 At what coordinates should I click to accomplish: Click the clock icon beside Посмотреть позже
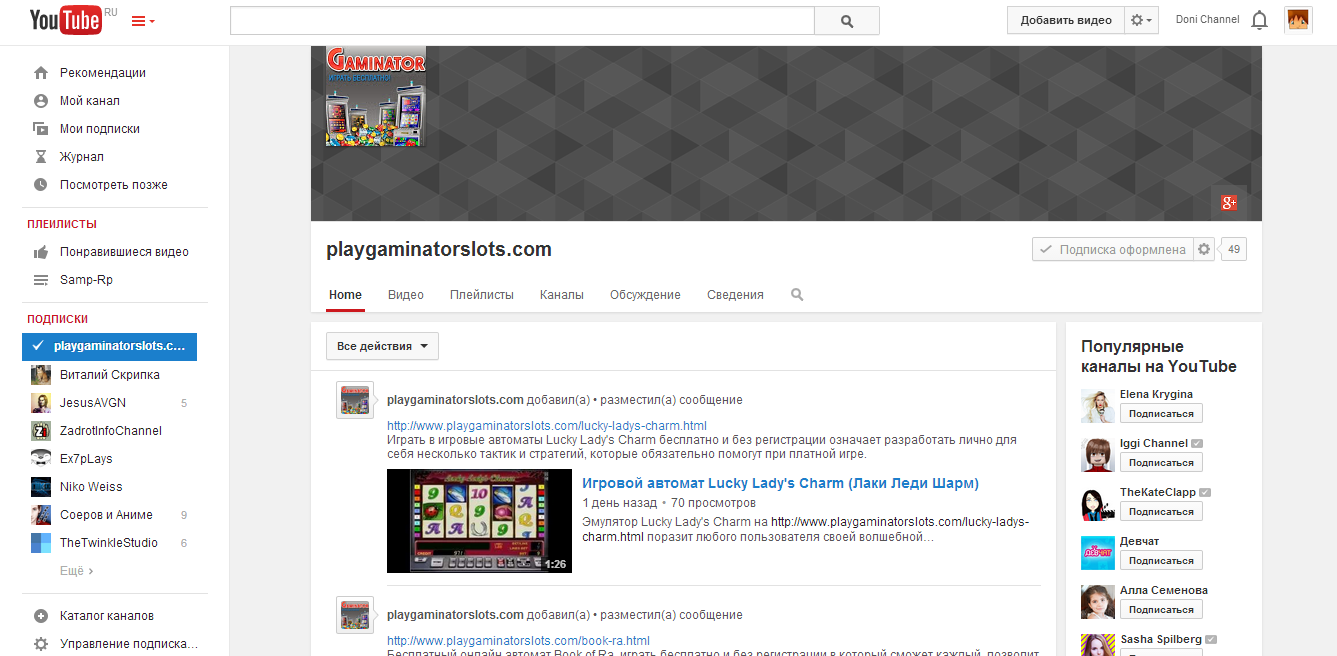pos(41,185)
